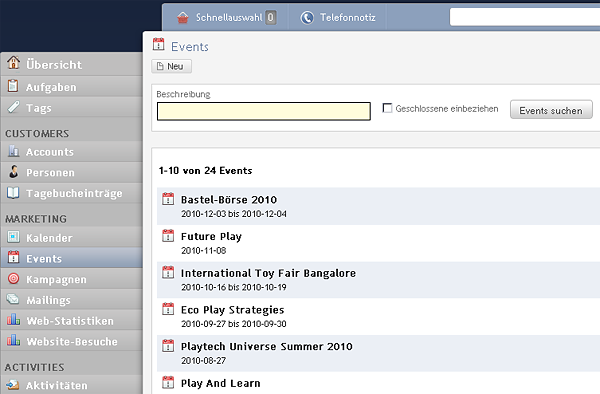Click the Eco Play Strategies event icon
600x394 pixels.
168,309
